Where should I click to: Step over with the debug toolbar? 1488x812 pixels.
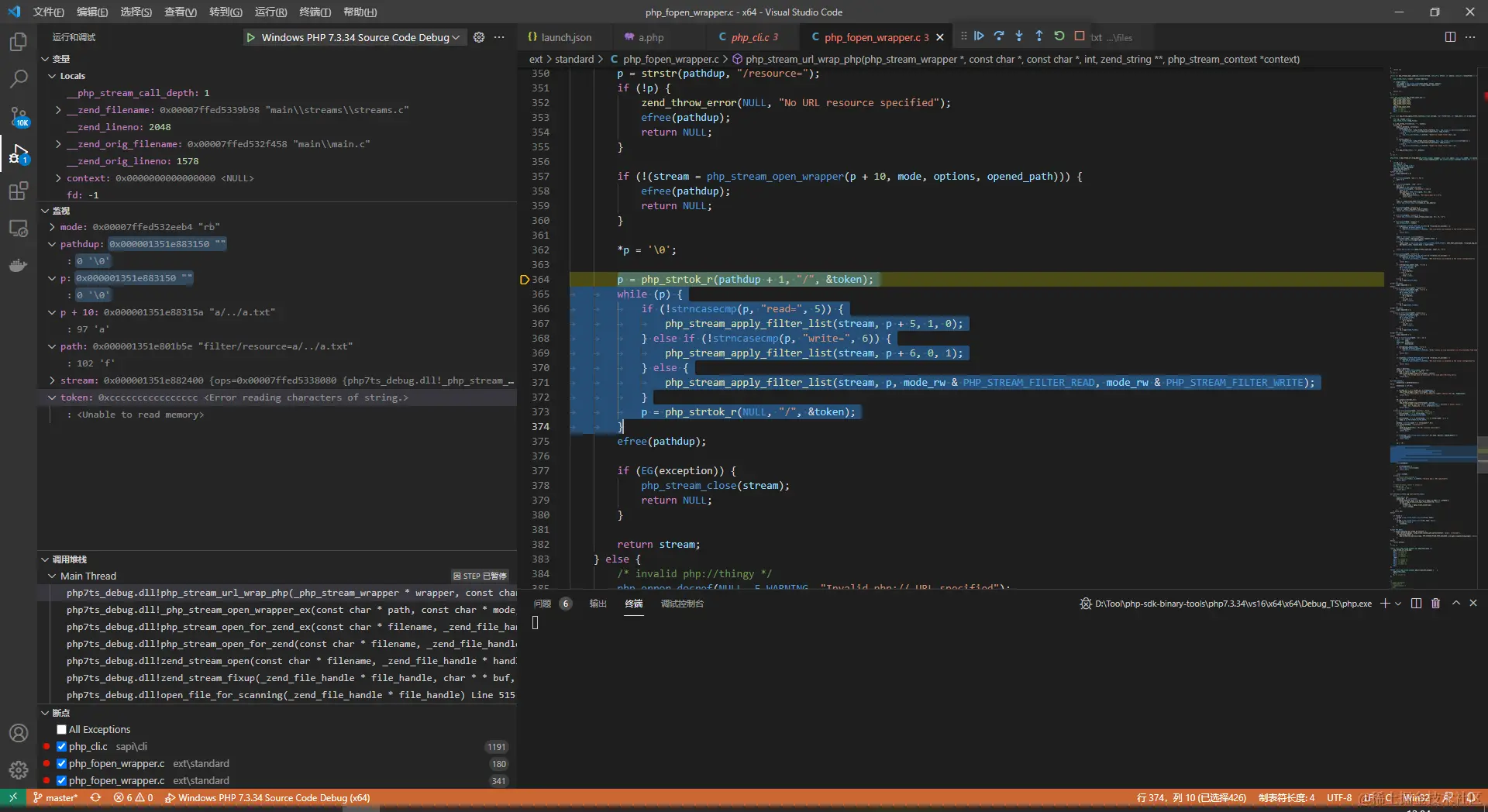999,36
